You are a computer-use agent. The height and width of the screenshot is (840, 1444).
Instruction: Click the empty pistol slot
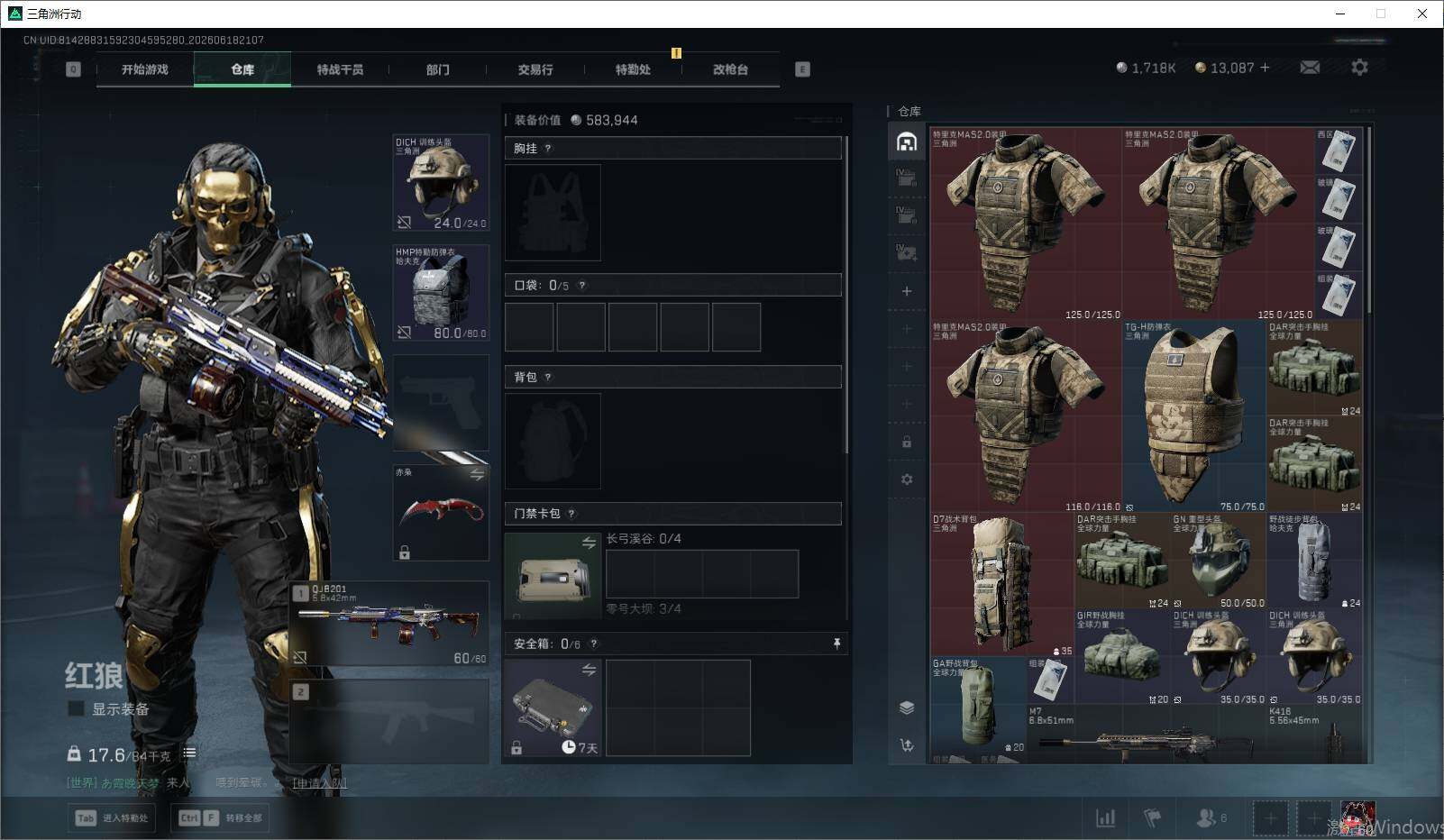[x=442, y=403]
